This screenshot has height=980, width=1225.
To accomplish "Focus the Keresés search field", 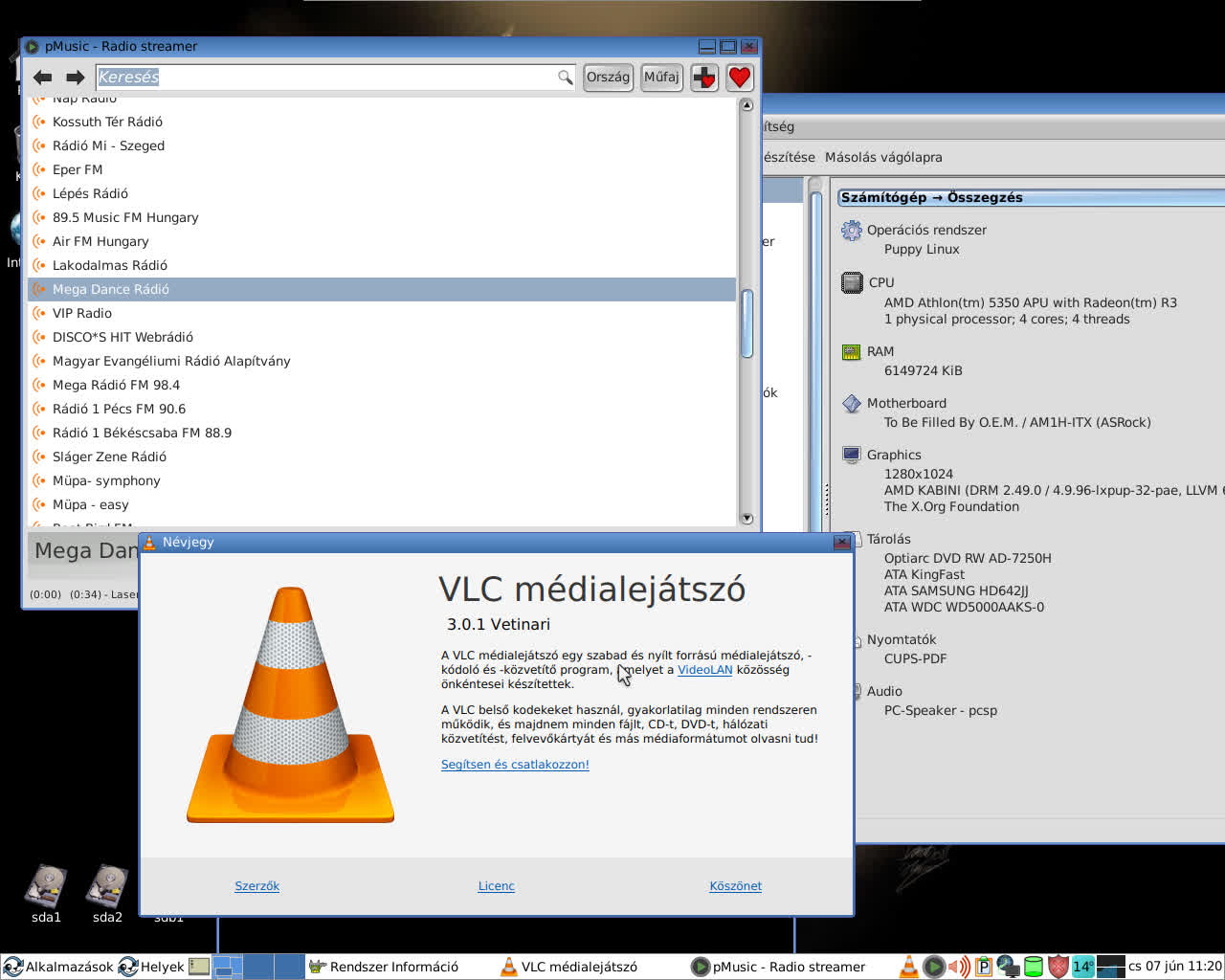I will pos(327,77).
